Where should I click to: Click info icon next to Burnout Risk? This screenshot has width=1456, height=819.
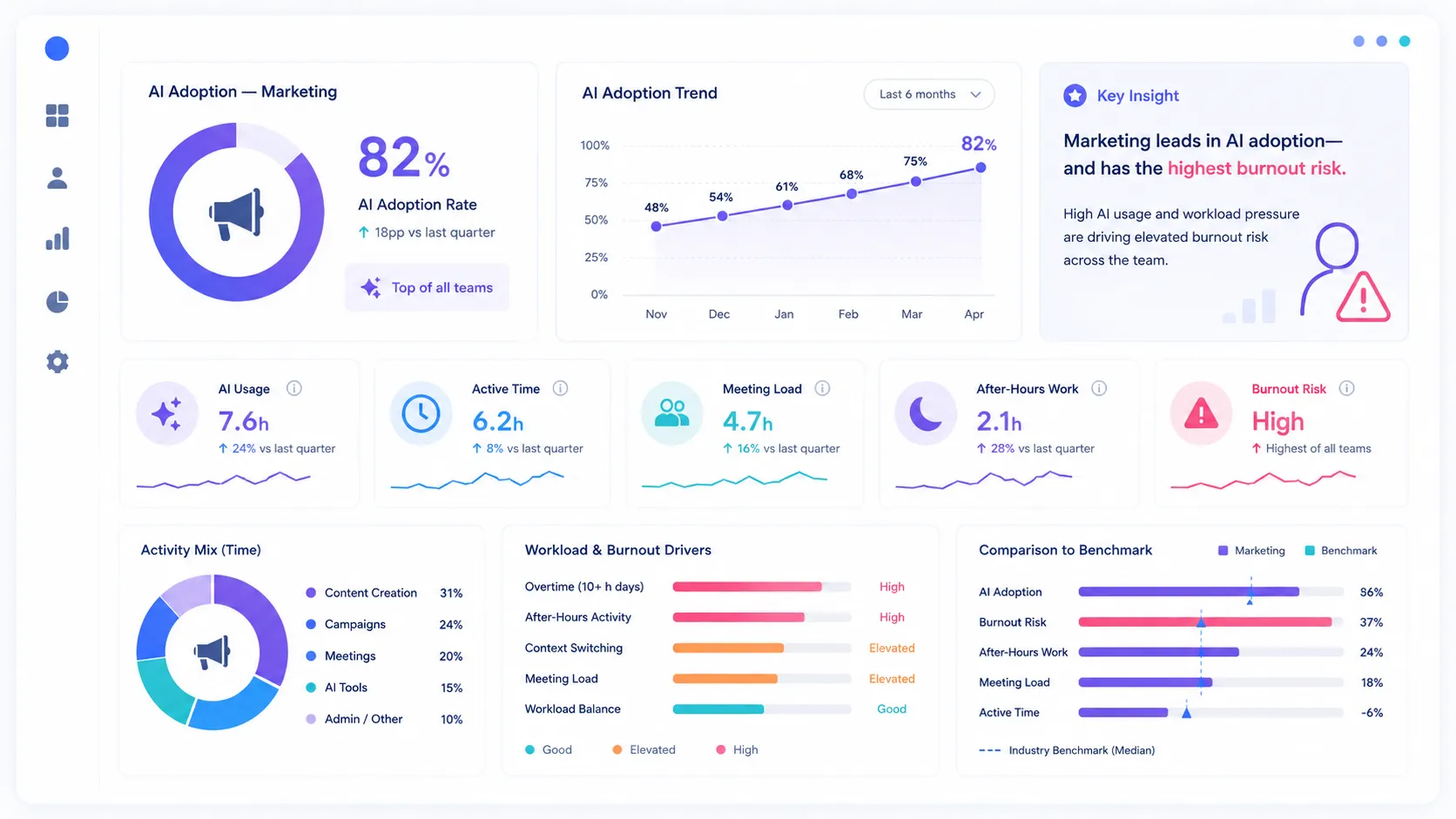(1346, 388)
